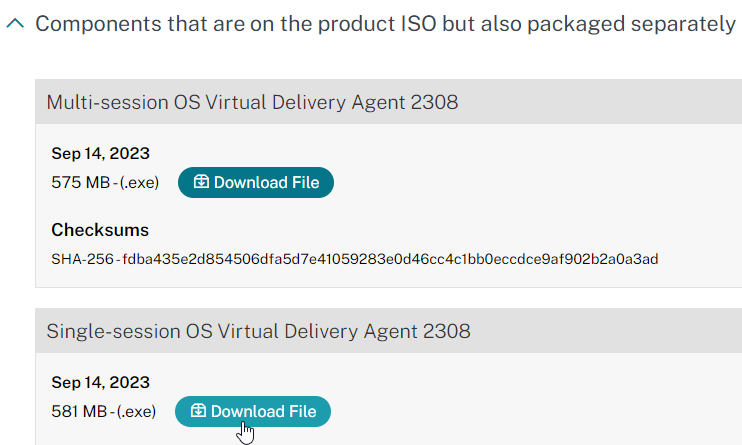
Task: Collapse the components section using the chevron arrow
Action: [15, 23]
